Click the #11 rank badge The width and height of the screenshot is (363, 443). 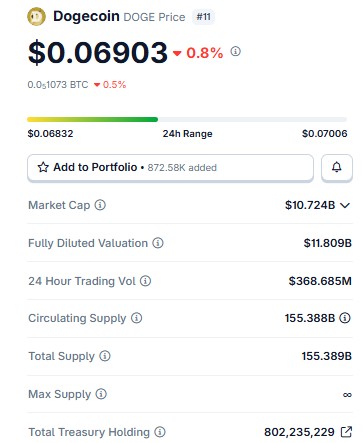(x=203, y=17)
